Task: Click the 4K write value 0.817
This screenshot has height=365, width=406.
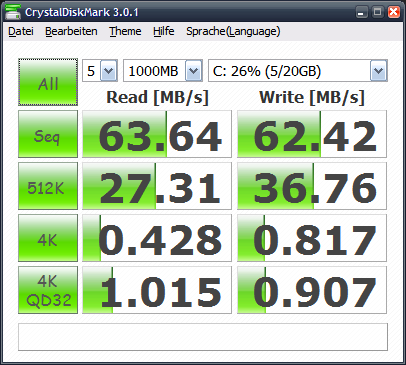Action: pos(312,238)
